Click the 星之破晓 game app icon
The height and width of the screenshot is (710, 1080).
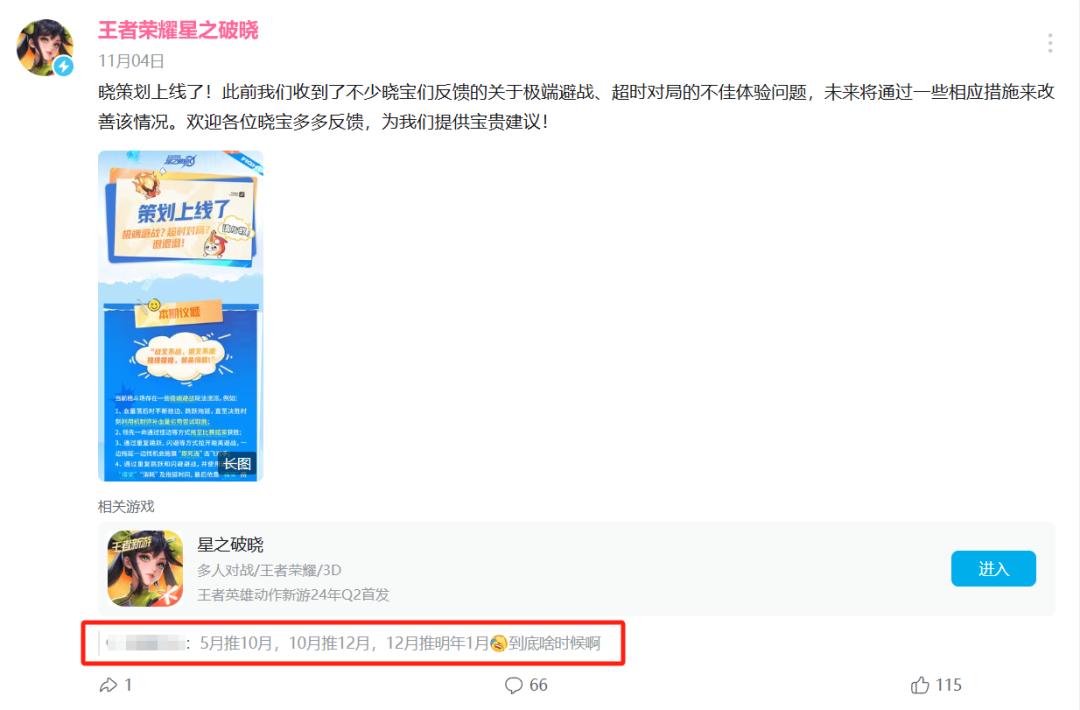[145, 568]
